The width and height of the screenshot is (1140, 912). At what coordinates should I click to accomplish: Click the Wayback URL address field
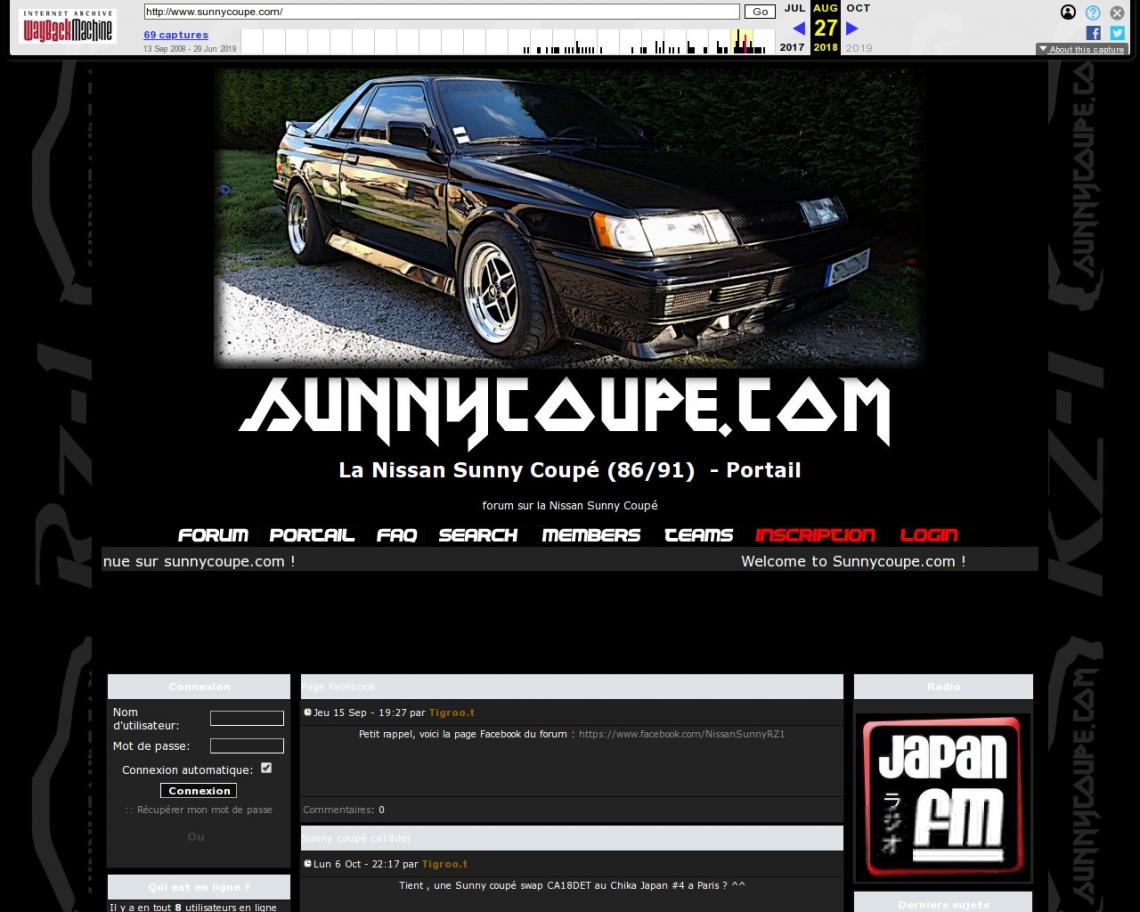coord(441,12)
